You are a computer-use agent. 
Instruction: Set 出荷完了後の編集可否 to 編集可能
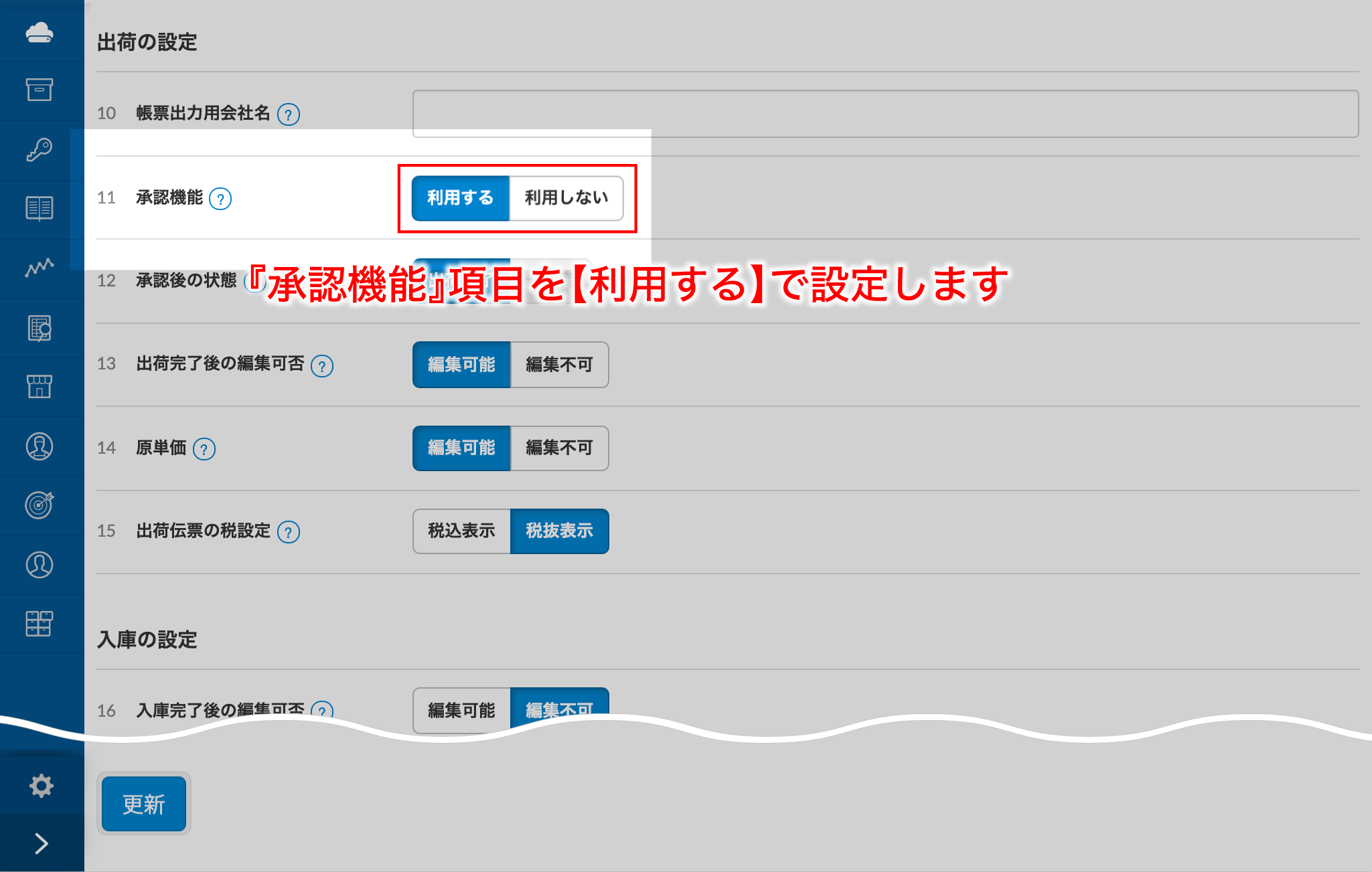[x=461, y=365]
